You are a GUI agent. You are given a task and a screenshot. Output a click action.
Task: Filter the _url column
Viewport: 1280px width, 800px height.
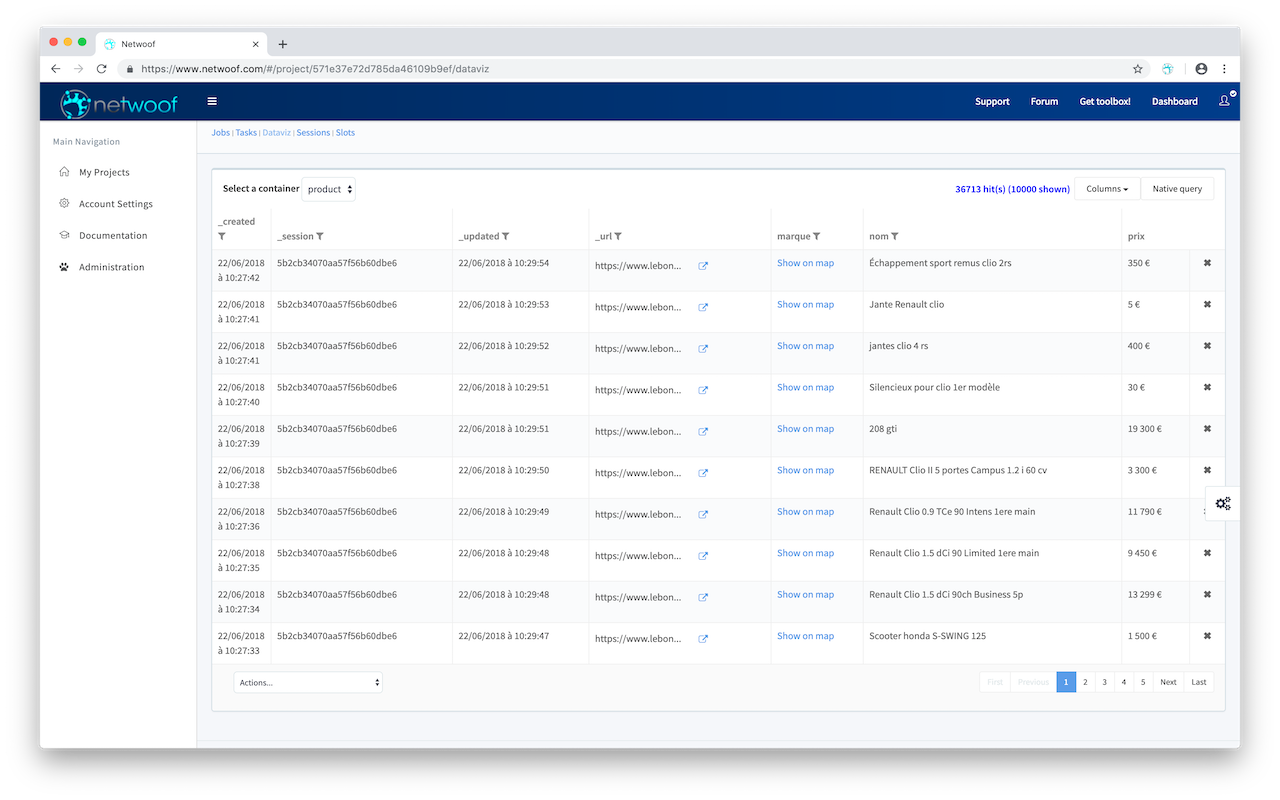[x=619, y=237]
